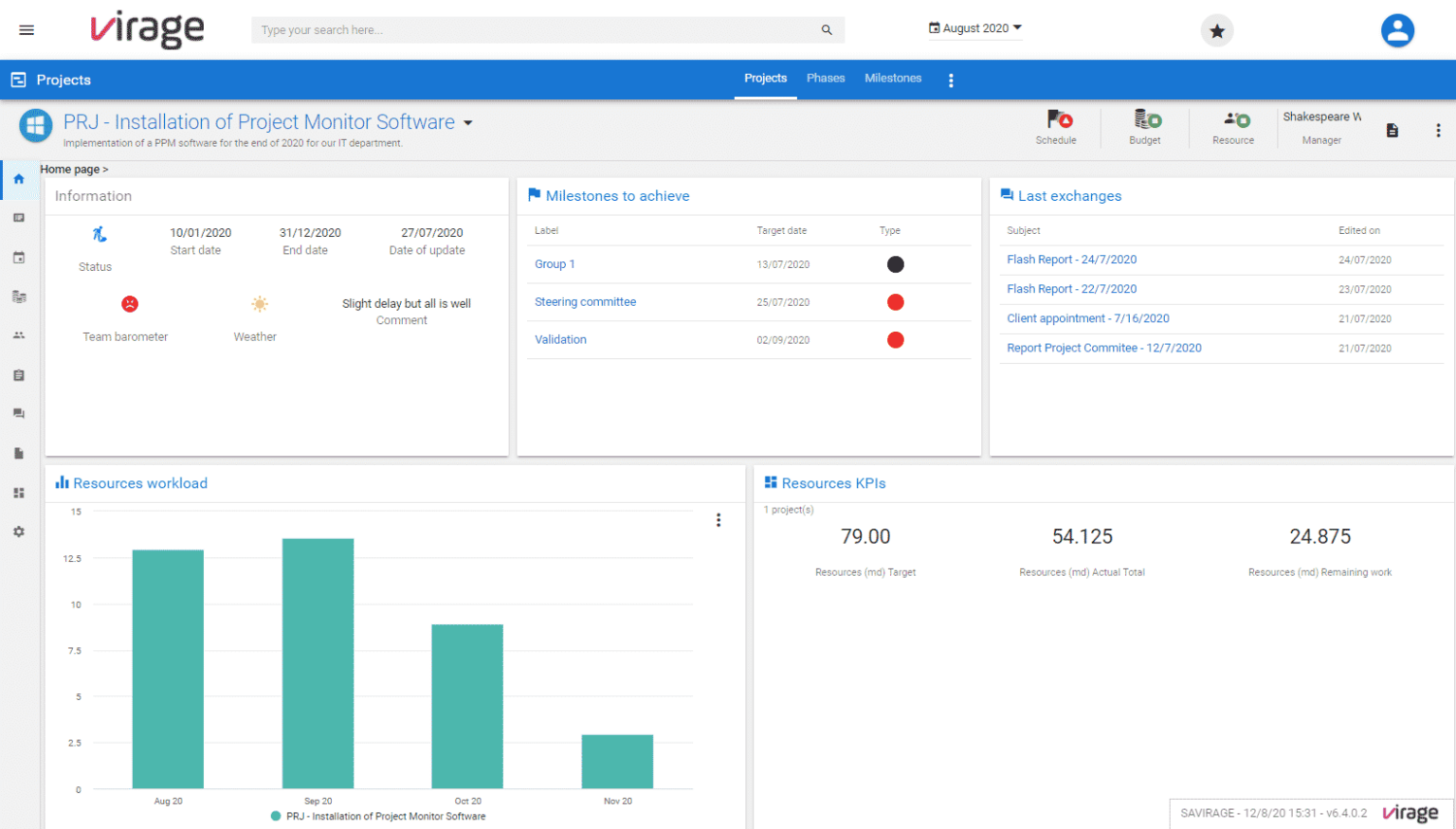1456x829 pixels.
Task: Open the Milestones tab
Action: coord(892,78)
